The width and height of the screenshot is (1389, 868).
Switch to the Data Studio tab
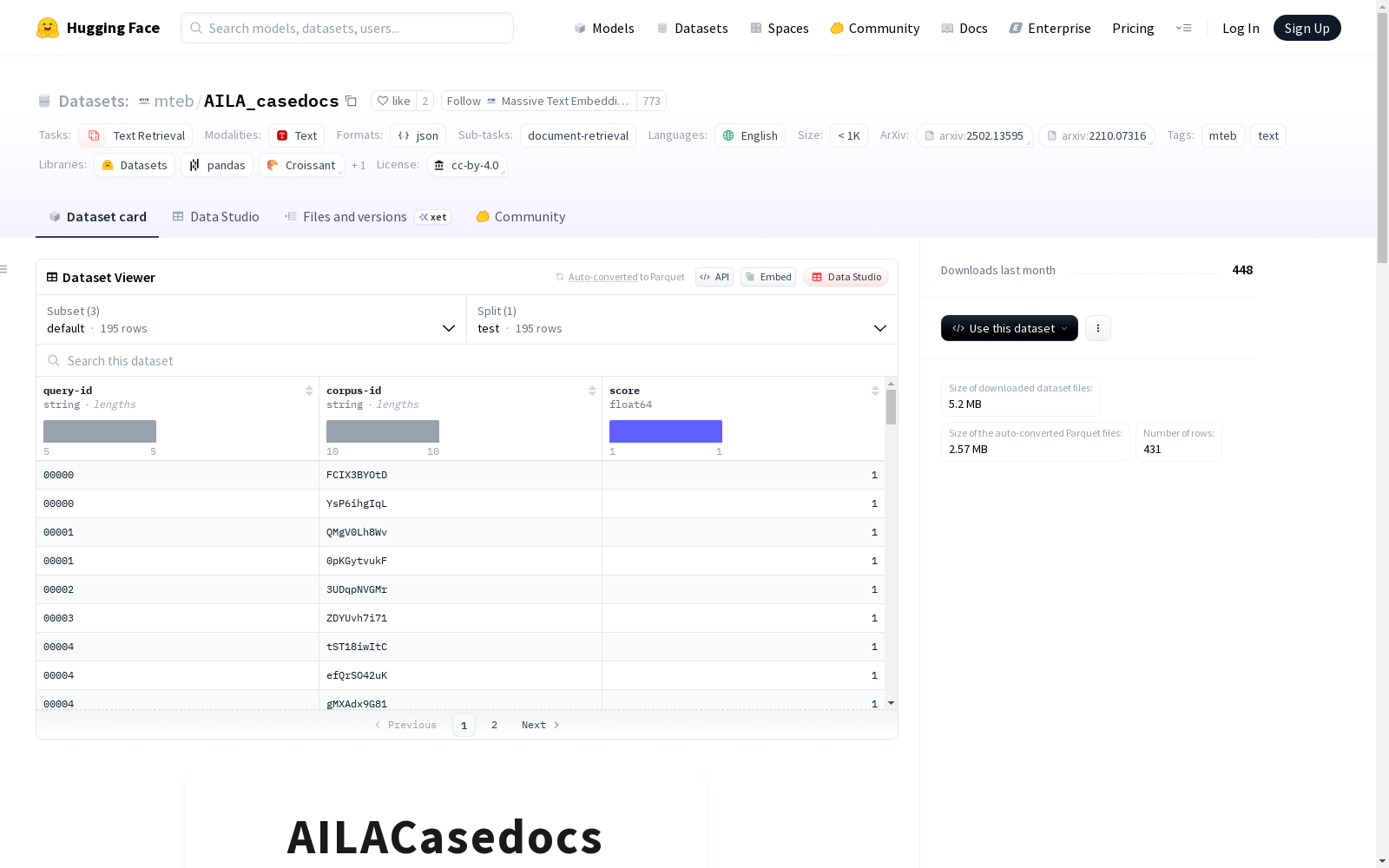point(216,217)
